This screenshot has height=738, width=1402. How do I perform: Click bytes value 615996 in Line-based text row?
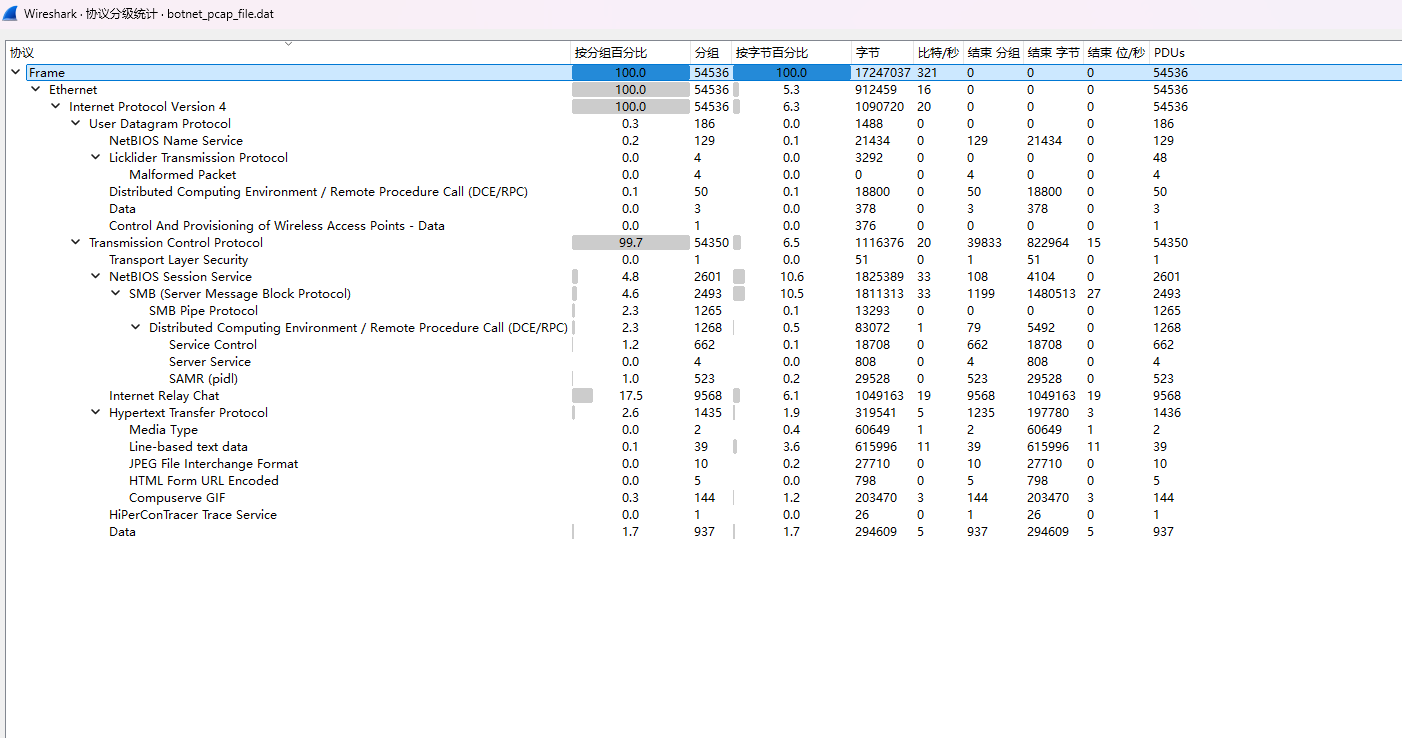tap(876, 447)
